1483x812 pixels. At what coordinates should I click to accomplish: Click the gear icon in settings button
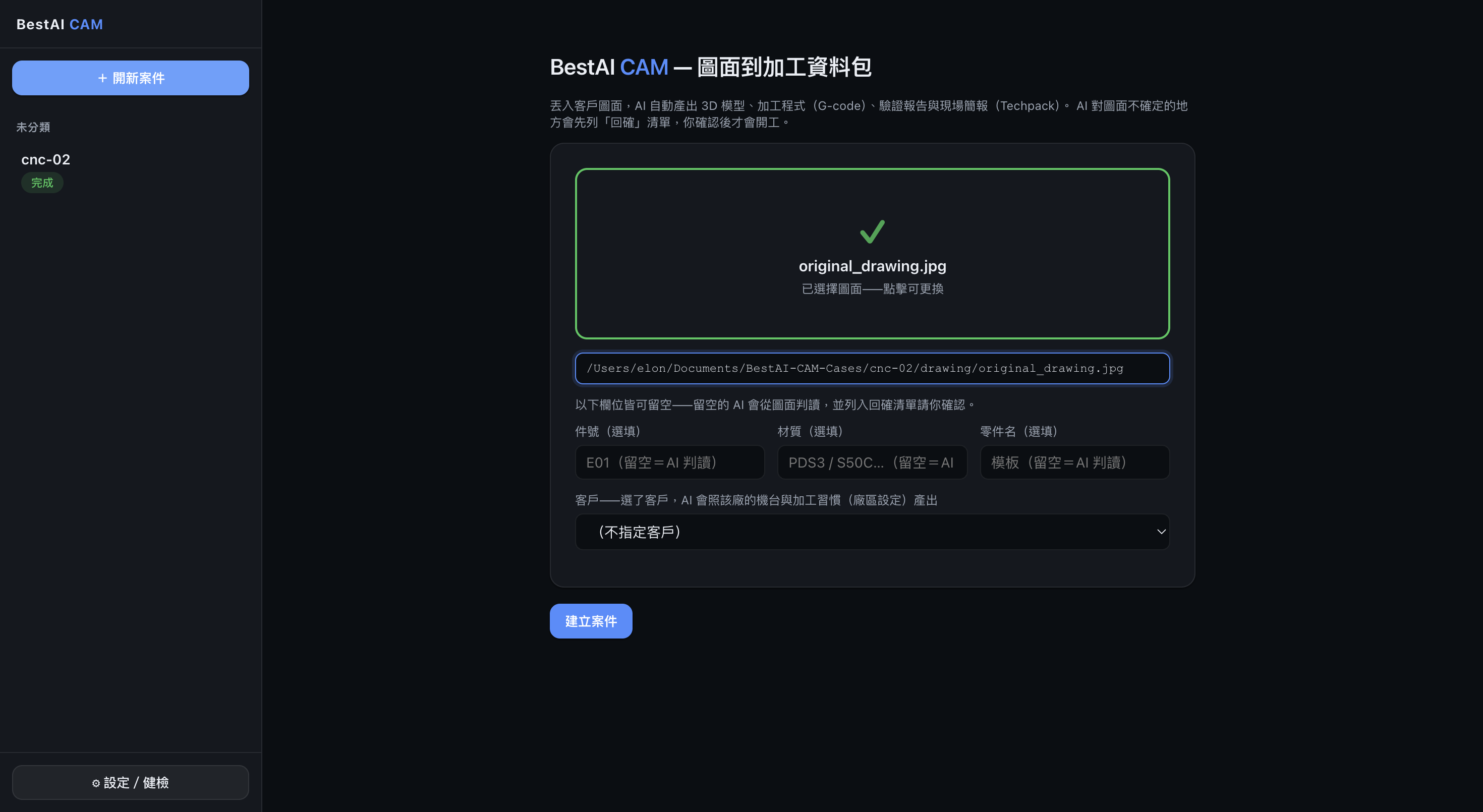pyautogui.click(x=96, y=783)
